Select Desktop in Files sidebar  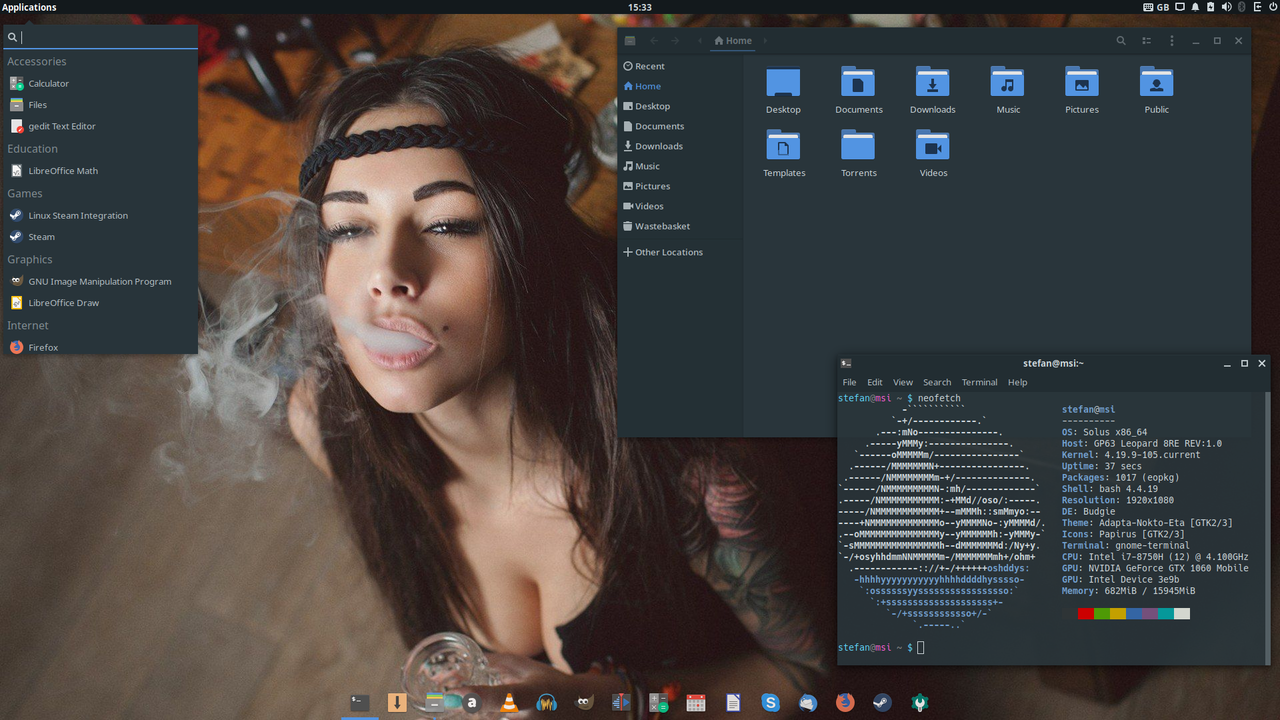point(680,106)
